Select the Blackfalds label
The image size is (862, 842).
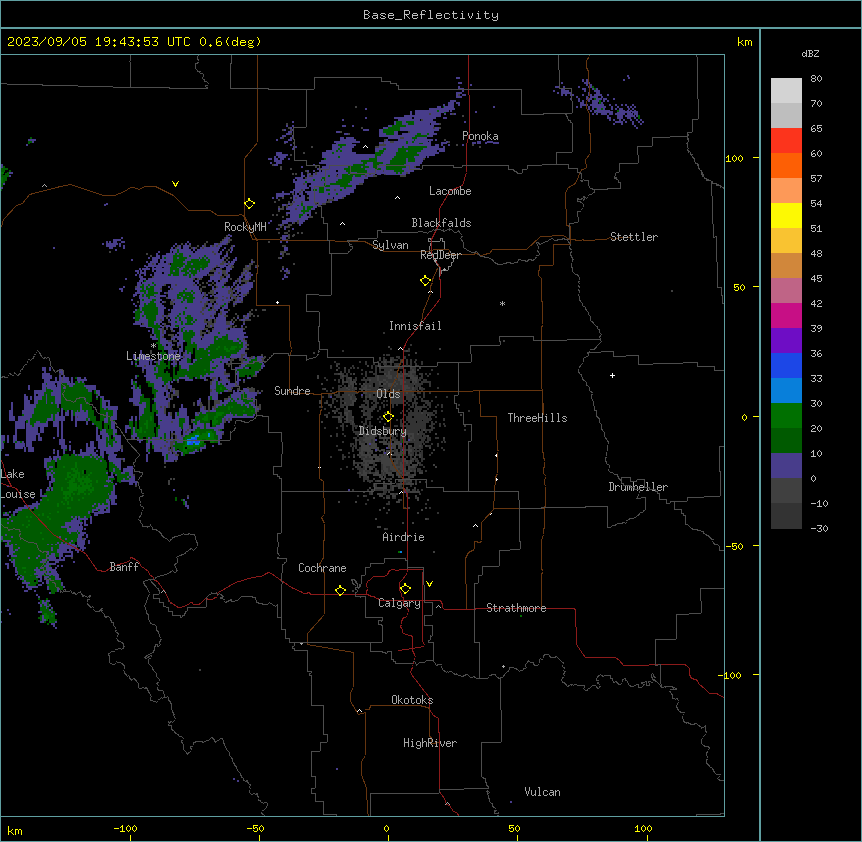pos(441,223)
